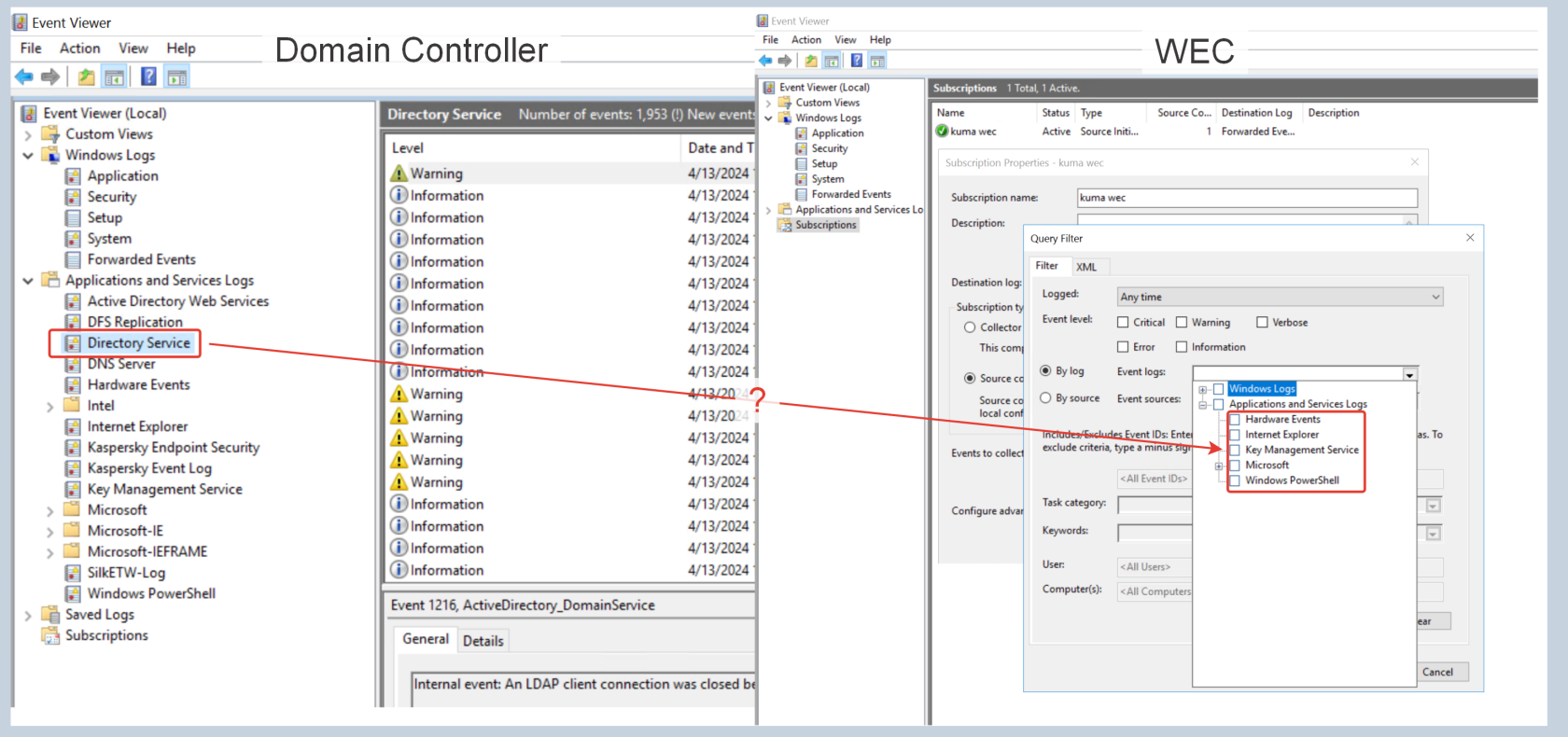Click Forward arrow in WEC window toolbar
Viewport: 1568px width, 737px height.
pyautogui.click(x=785, y=61)
